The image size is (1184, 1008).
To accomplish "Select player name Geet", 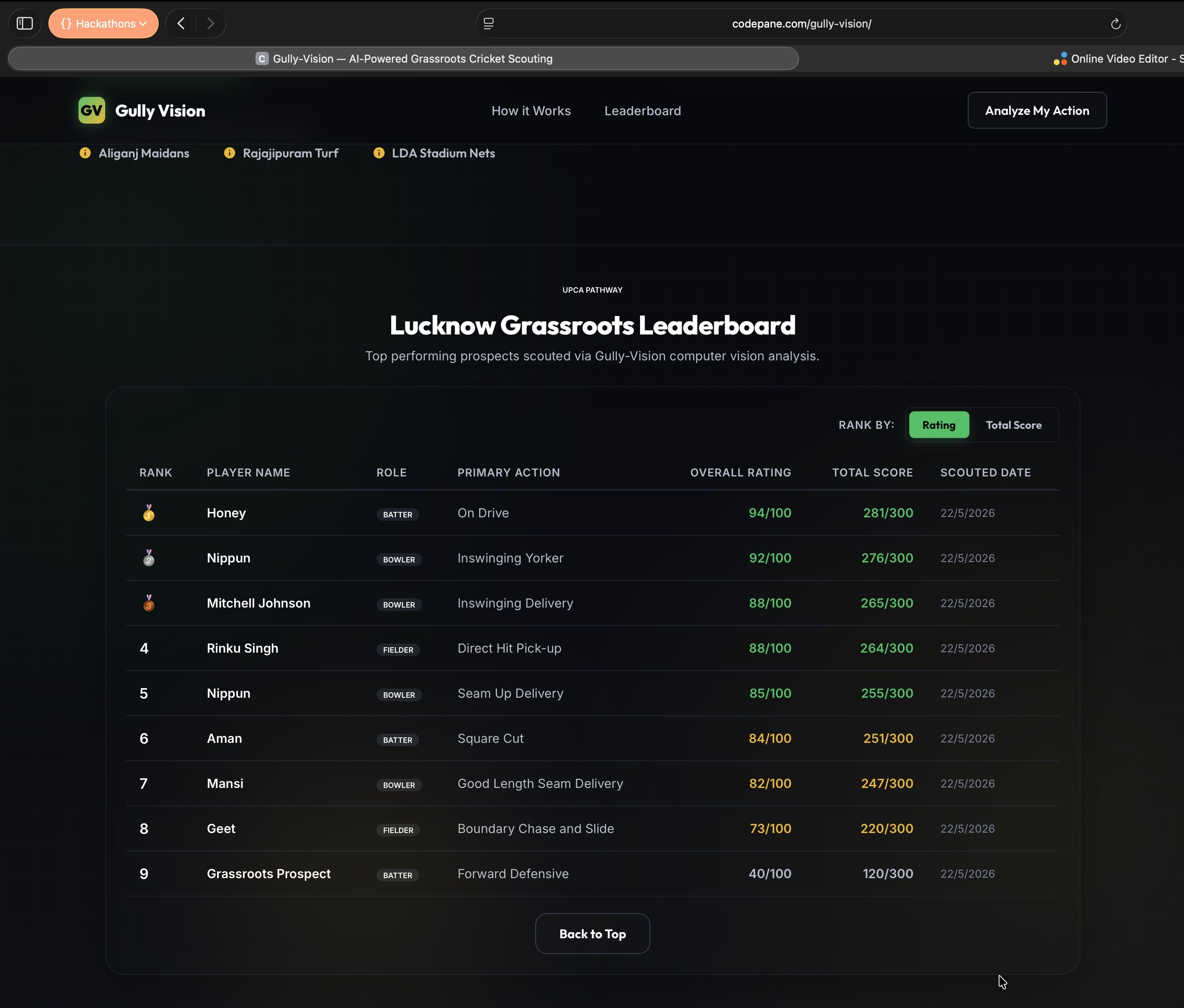I will [220, 828].
